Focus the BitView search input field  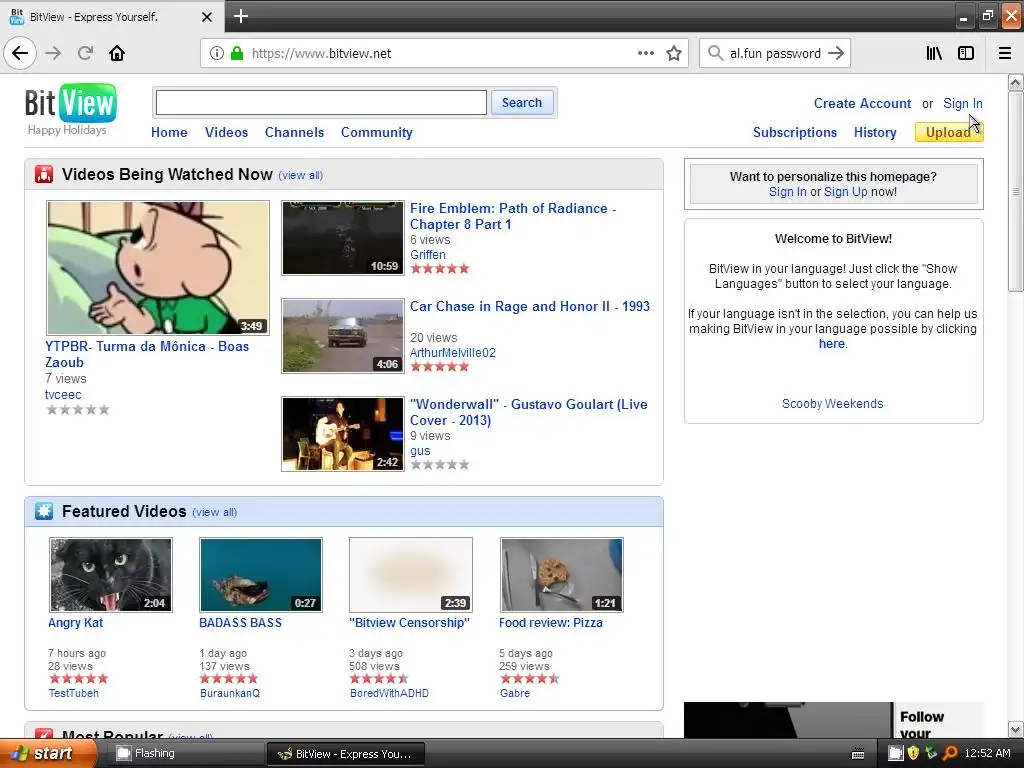321,103
